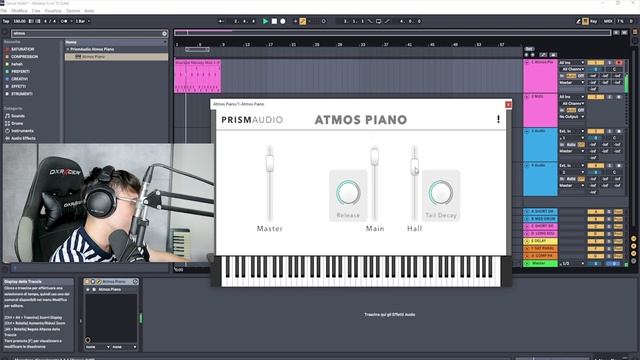Open the No Output dropdown on track 2

pyautogui.click(x=571, y=117)
